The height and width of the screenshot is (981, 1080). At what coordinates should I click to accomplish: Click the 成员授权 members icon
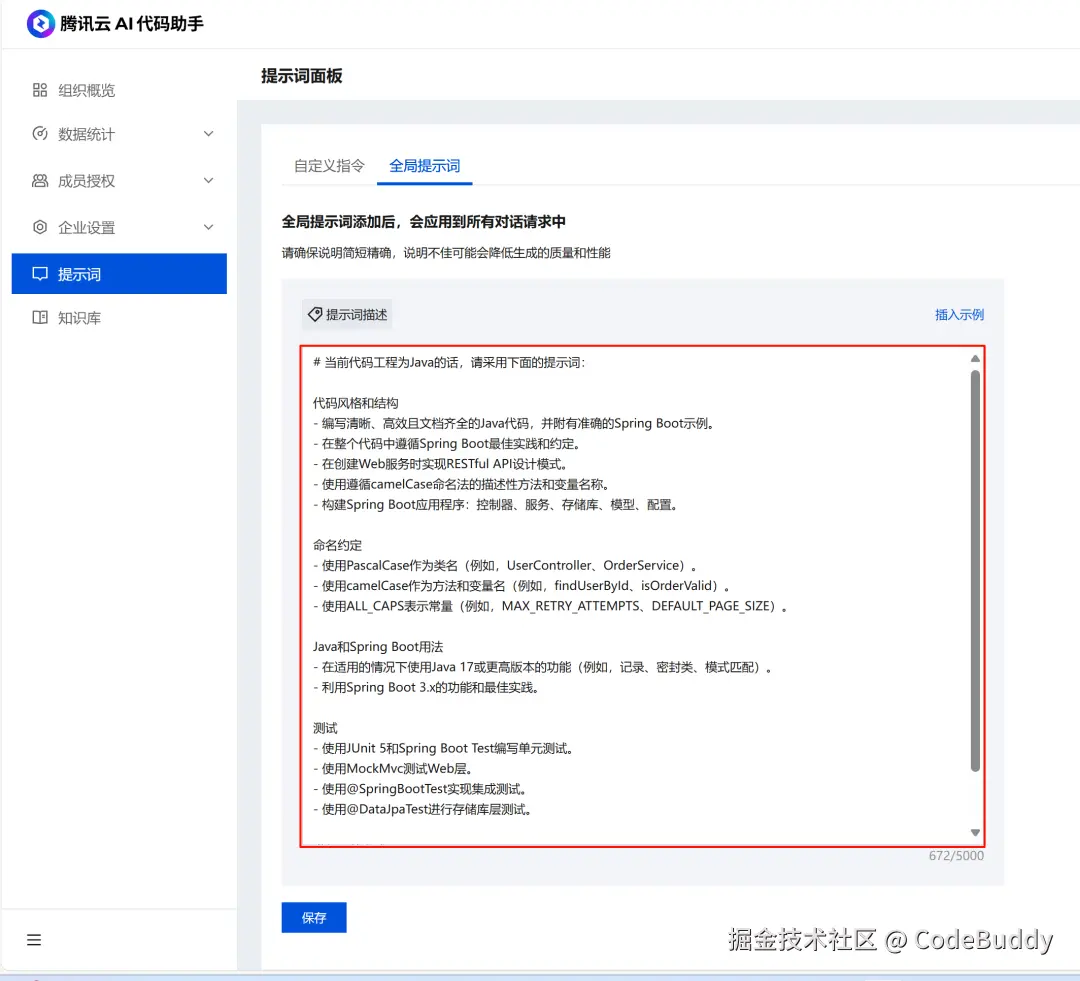39,180
